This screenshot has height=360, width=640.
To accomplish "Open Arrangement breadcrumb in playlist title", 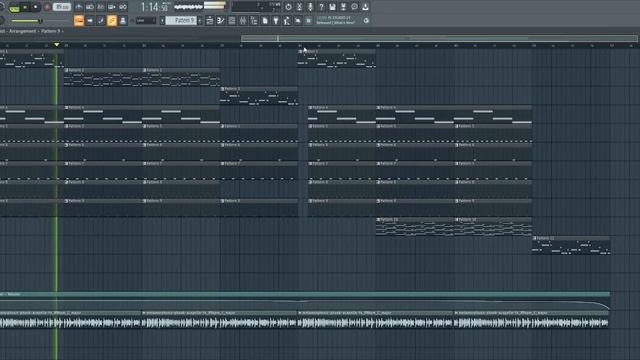I will click(22, 31).
